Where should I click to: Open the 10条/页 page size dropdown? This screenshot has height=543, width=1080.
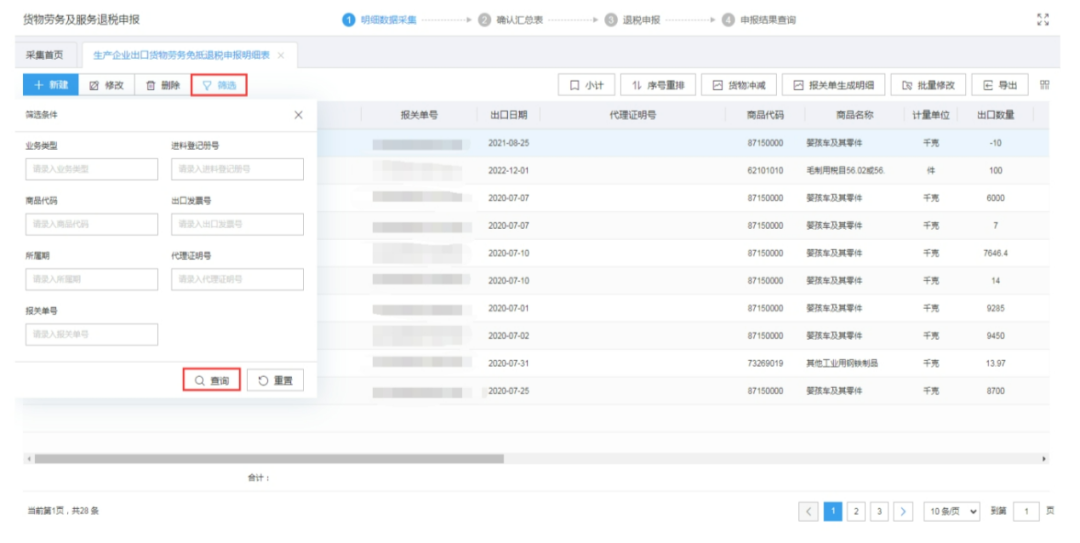click(951, 512)
